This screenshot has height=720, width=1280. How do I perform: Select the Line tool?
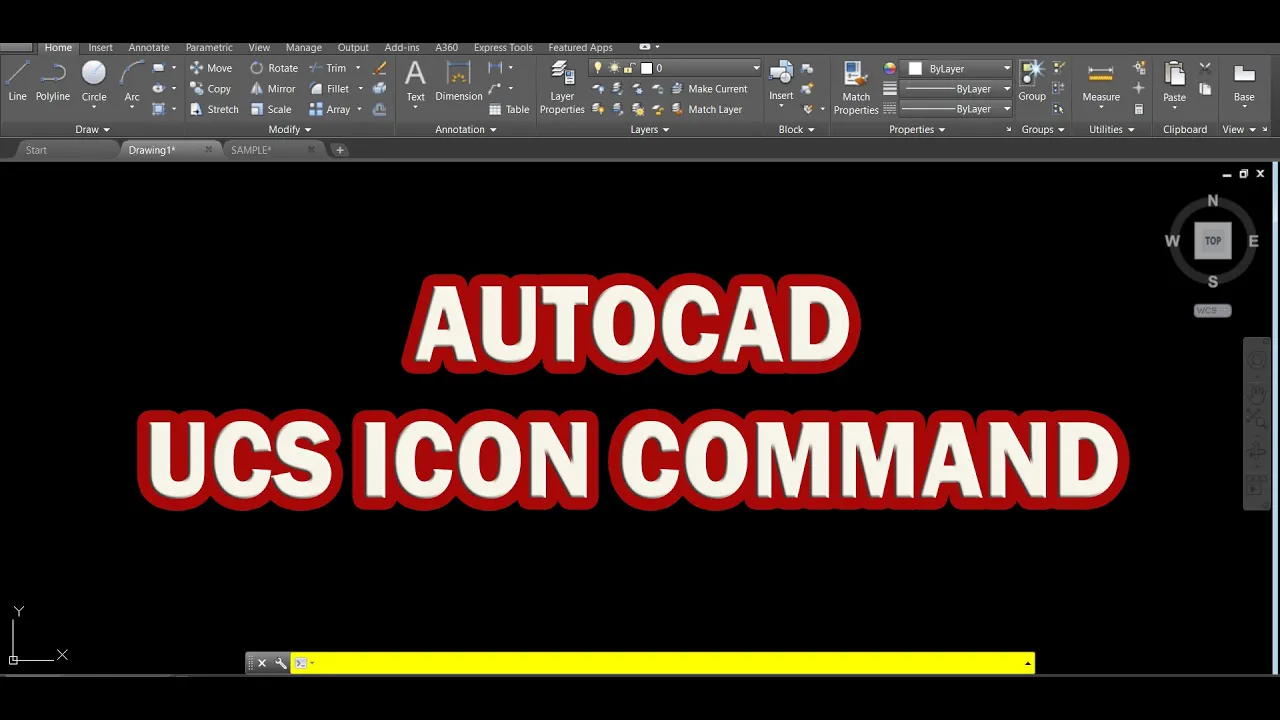(x=17, y=80)
